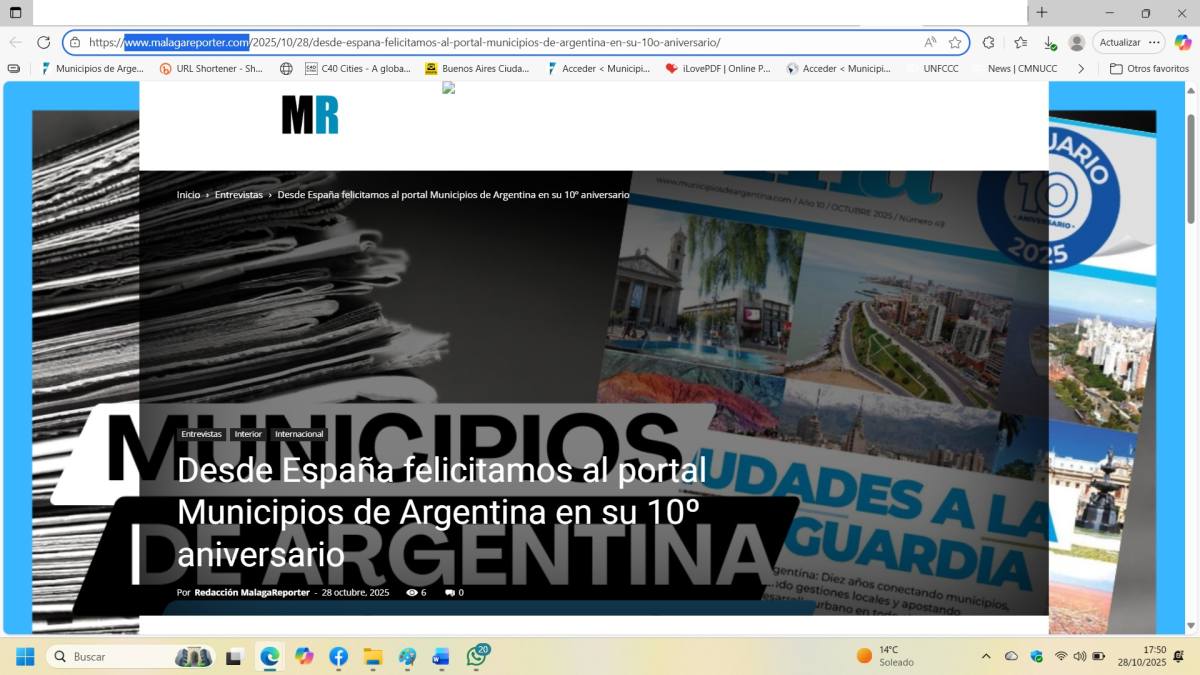Open browser Extensions puzzle icon
1200x675 pixels.
click(988, 42)
